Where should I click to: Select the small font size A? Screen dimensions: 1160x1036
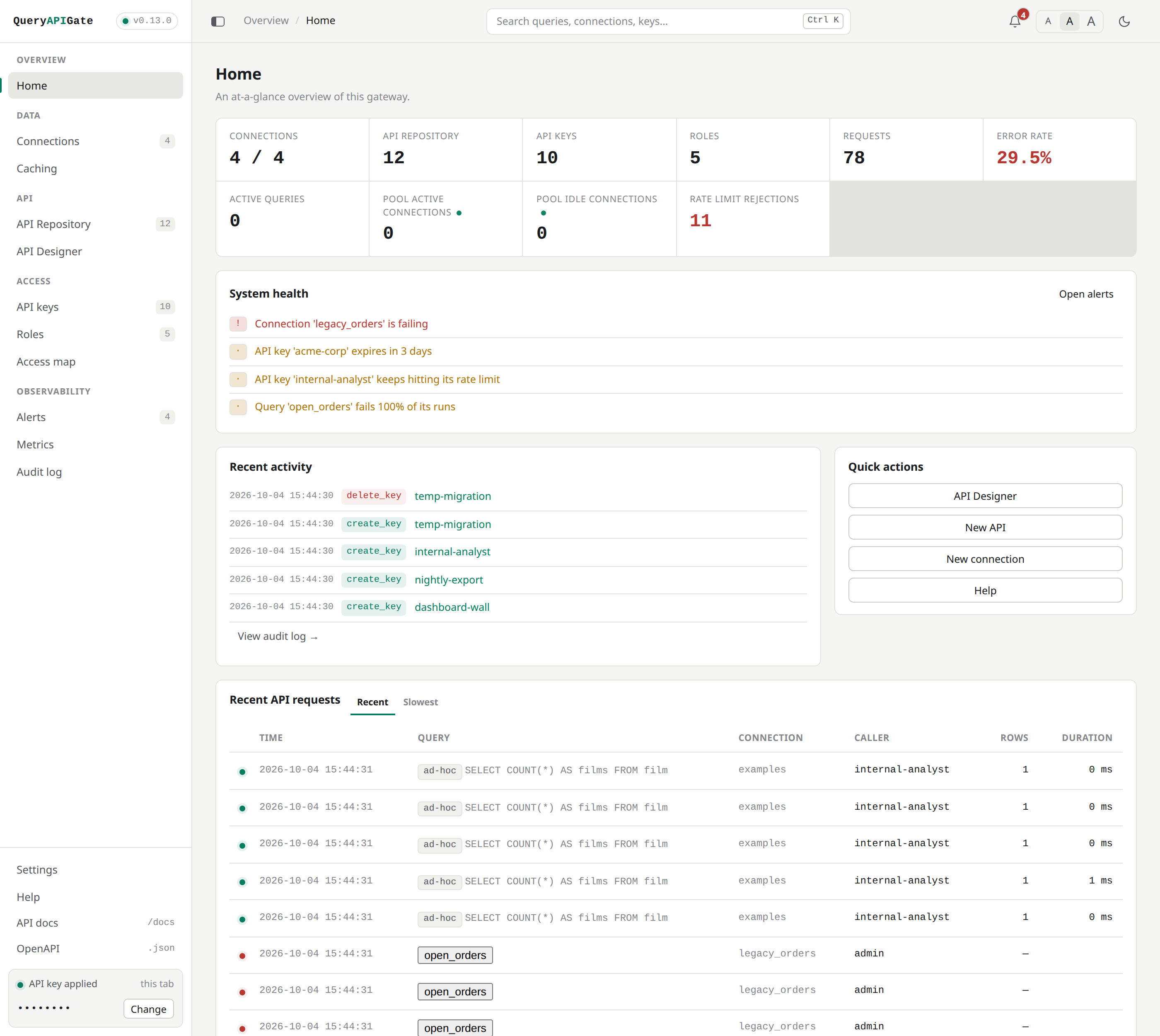1048,21
